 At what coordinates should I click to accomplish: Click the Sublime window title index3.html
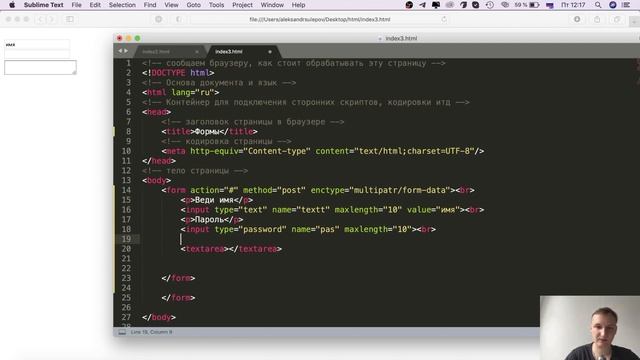coord(401,38)
